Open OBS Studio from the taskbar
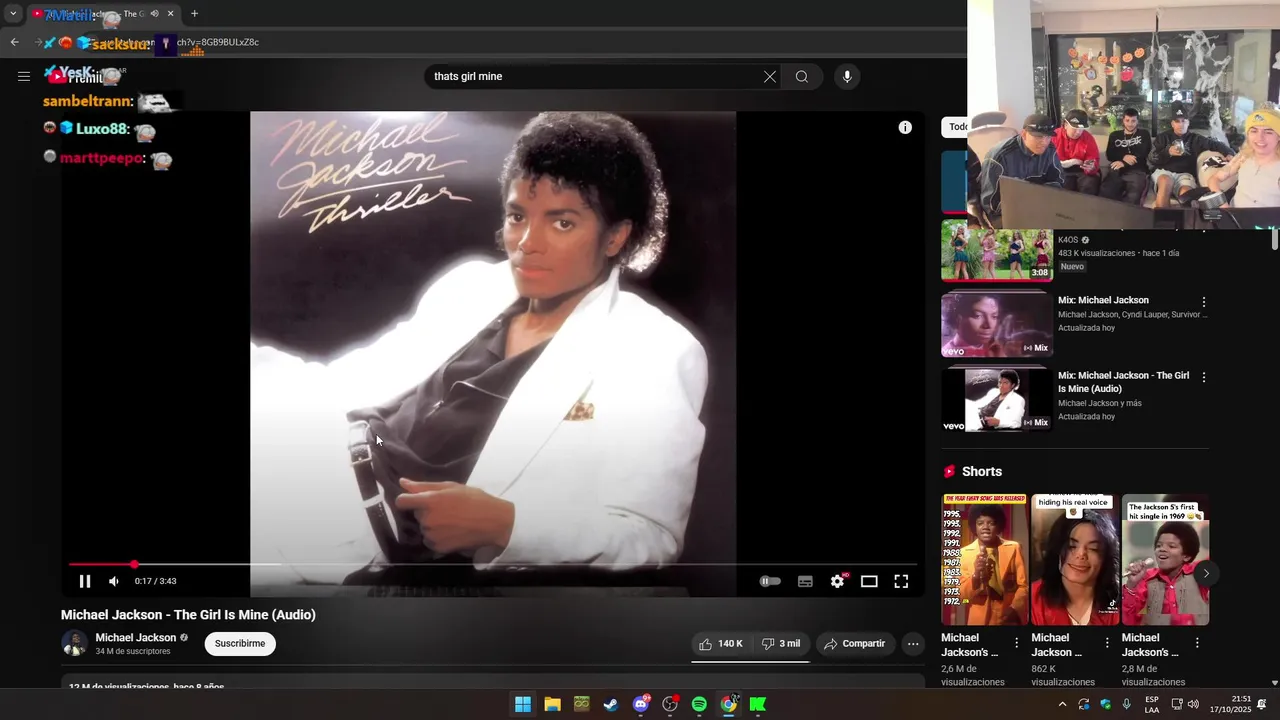Viewport: 1280px width, 720px height. point(670,704)
